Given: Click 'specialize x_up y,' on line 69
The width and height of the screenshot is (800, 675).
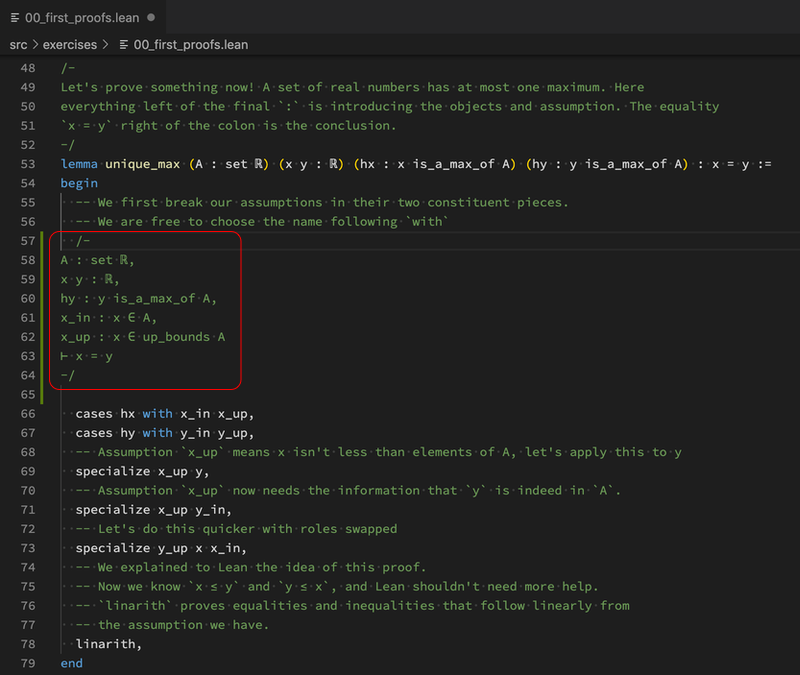Looking at the screenshot, I should click(142, 471).
